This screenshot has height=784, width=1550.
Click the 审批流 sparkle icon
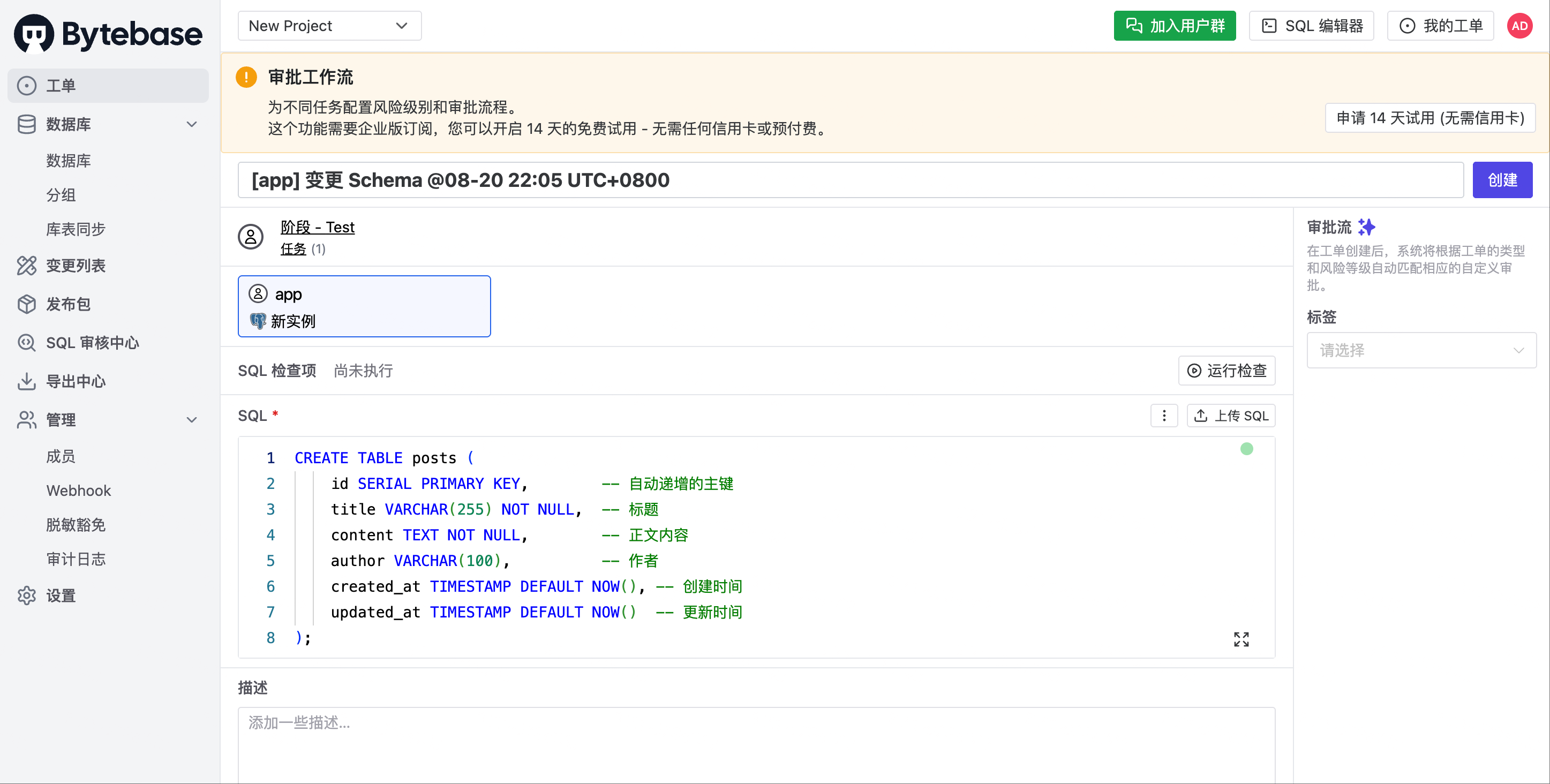[1366, 227]
